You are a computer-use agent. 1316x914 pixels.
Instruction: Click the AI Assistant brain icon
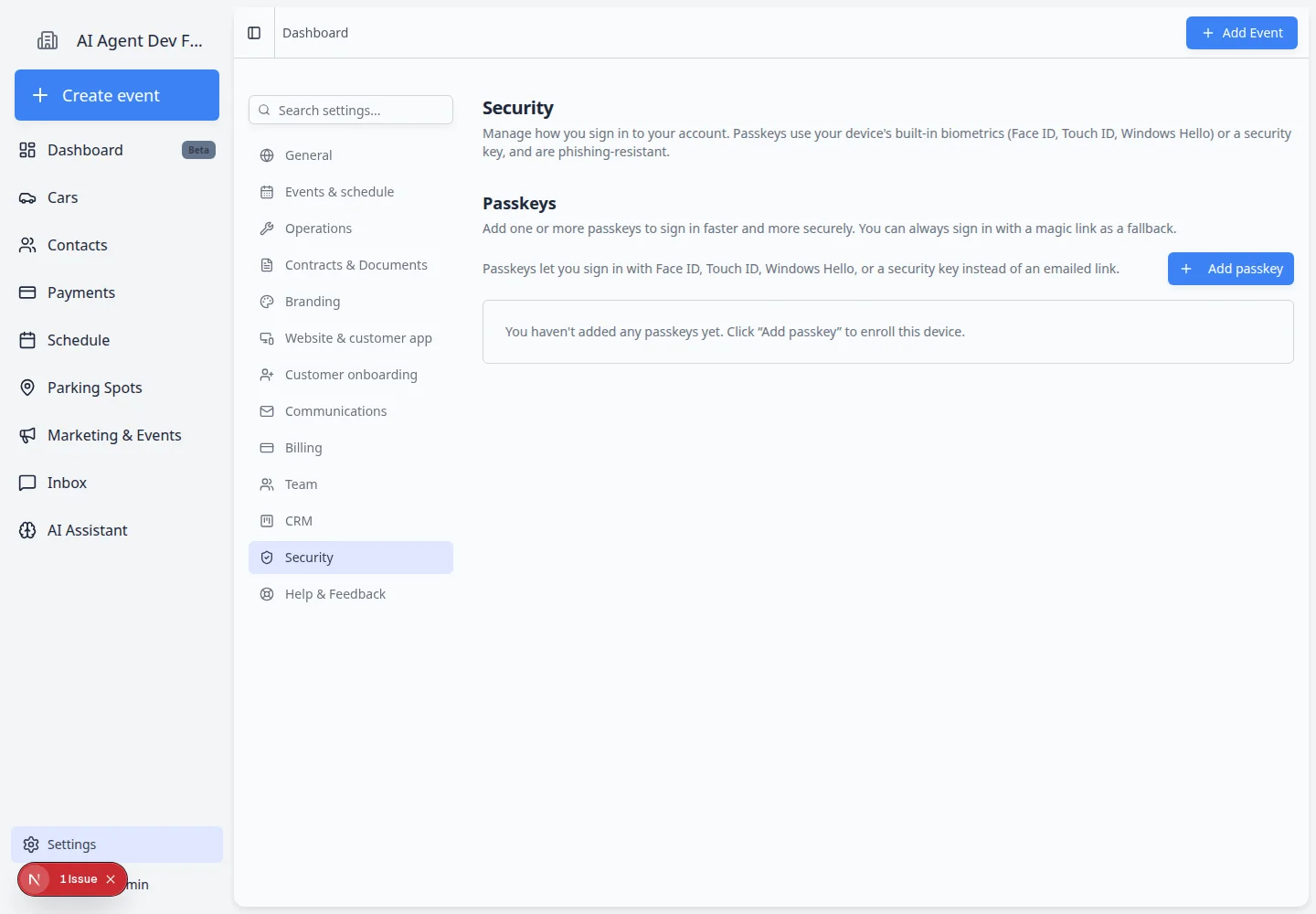pos(27,530)
